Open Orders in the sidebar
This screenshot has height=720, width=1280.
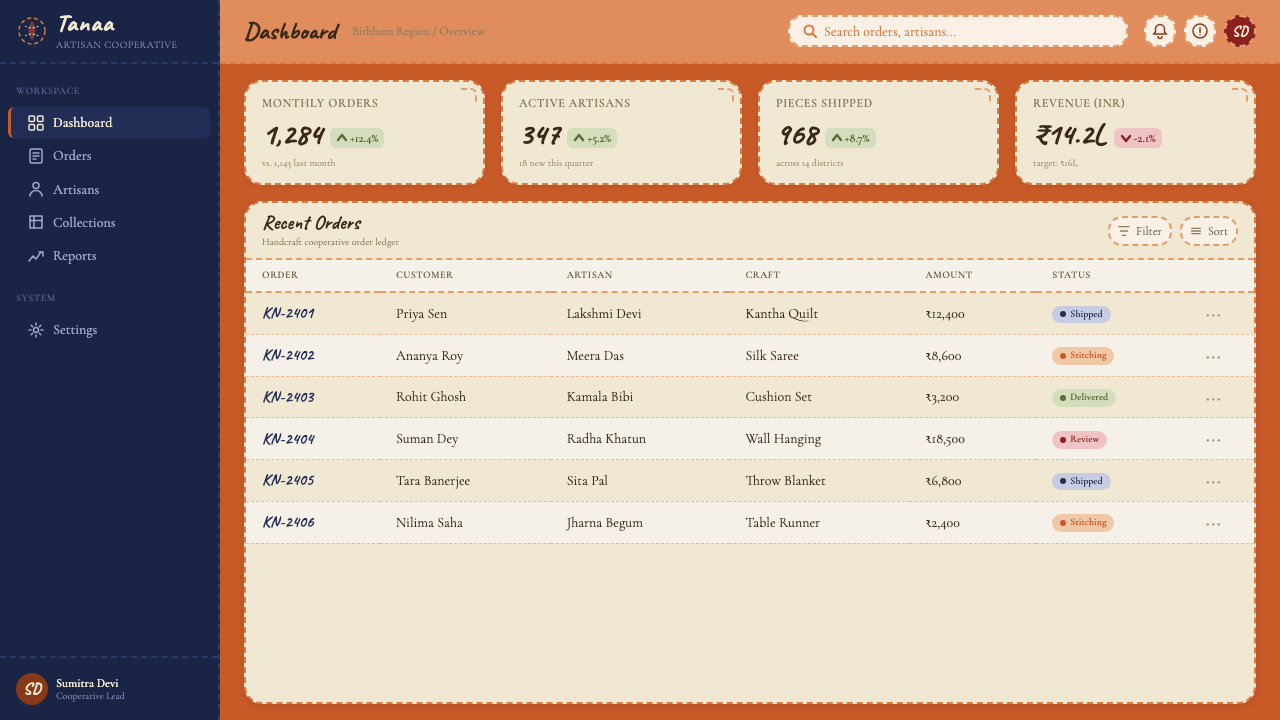(110, 156)
